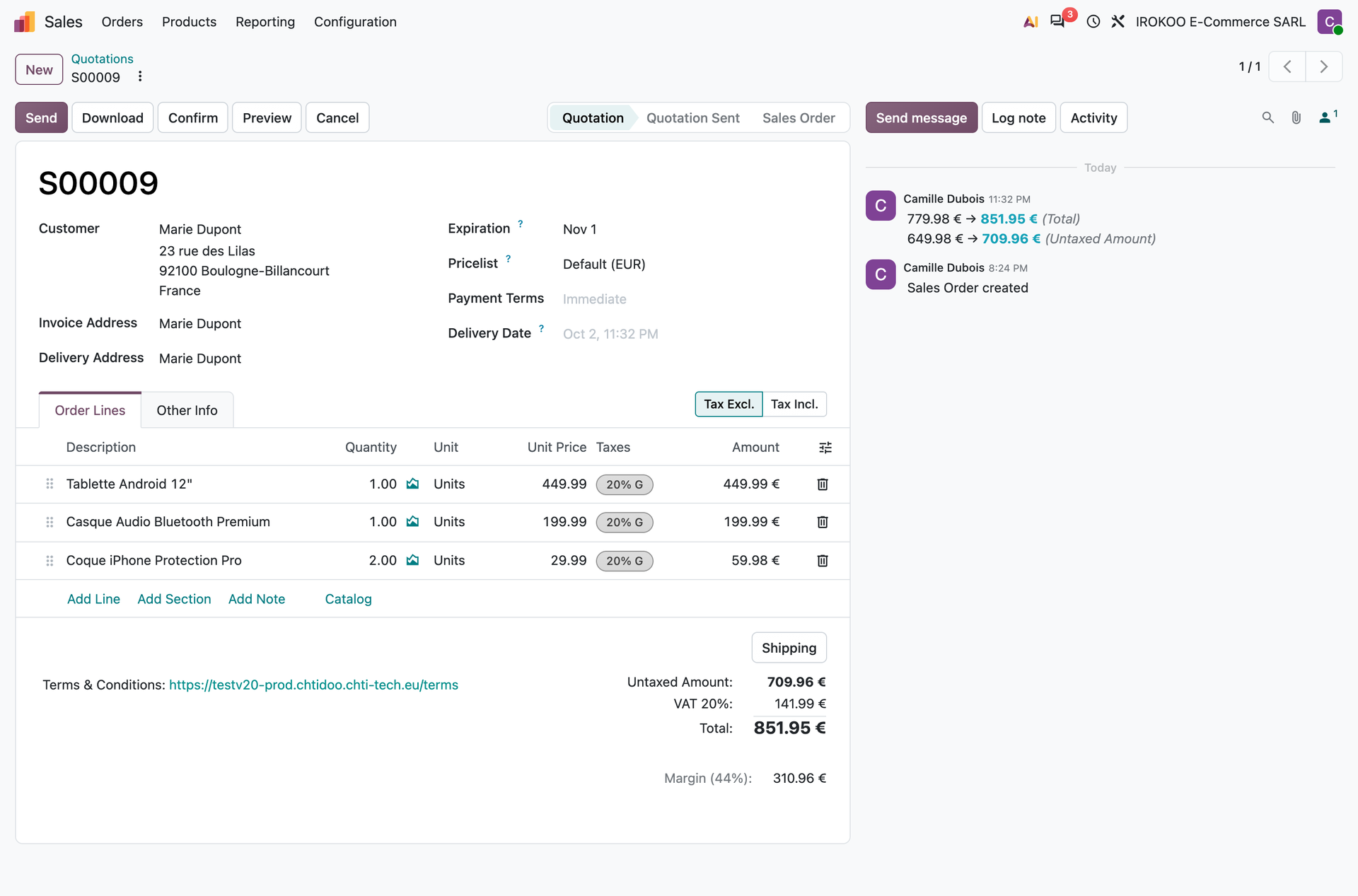Delete the Casque Audio Bluetooth Premium line
The image size is (1358, 896).
pos(823,522)
